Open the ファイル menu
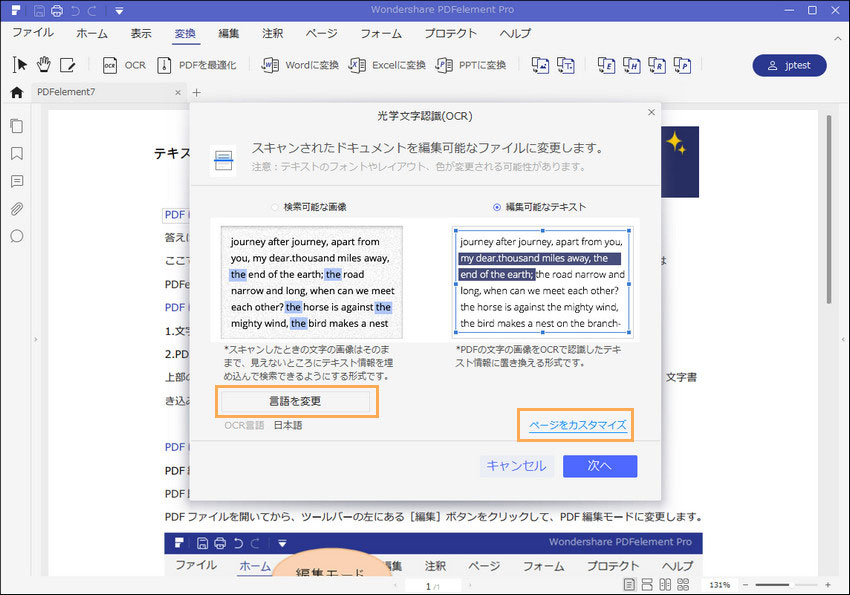The image size is (850, 595). pos(33,33)
